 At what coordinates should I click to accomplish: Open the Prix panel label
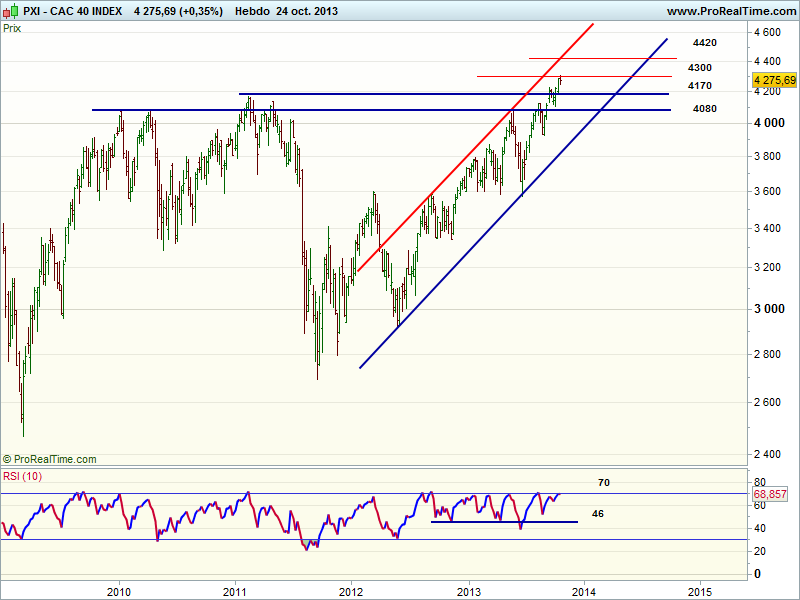point(12,28)
